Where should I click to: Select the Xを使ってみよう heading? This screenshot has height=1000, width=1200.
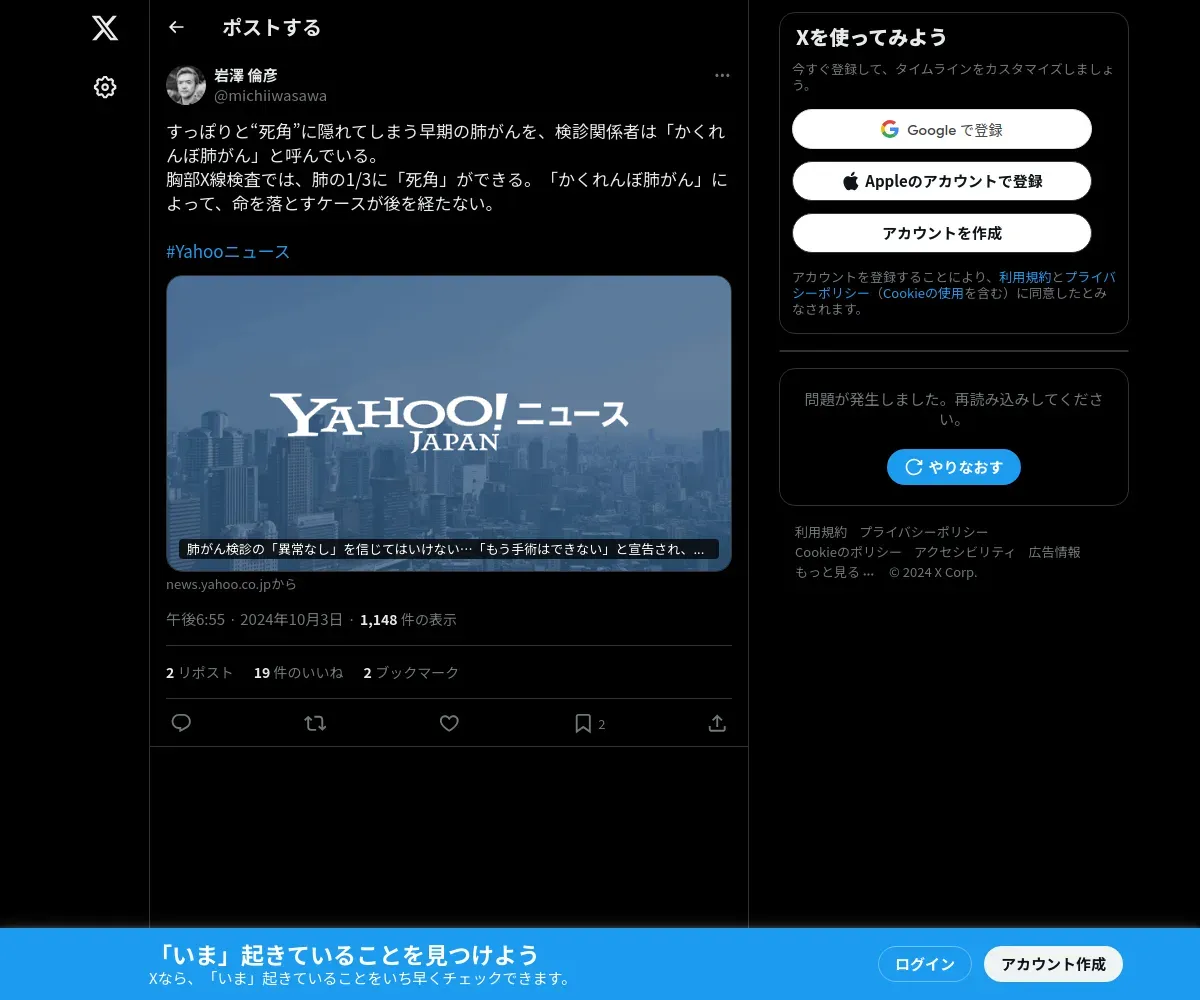(x=871, y=37)
